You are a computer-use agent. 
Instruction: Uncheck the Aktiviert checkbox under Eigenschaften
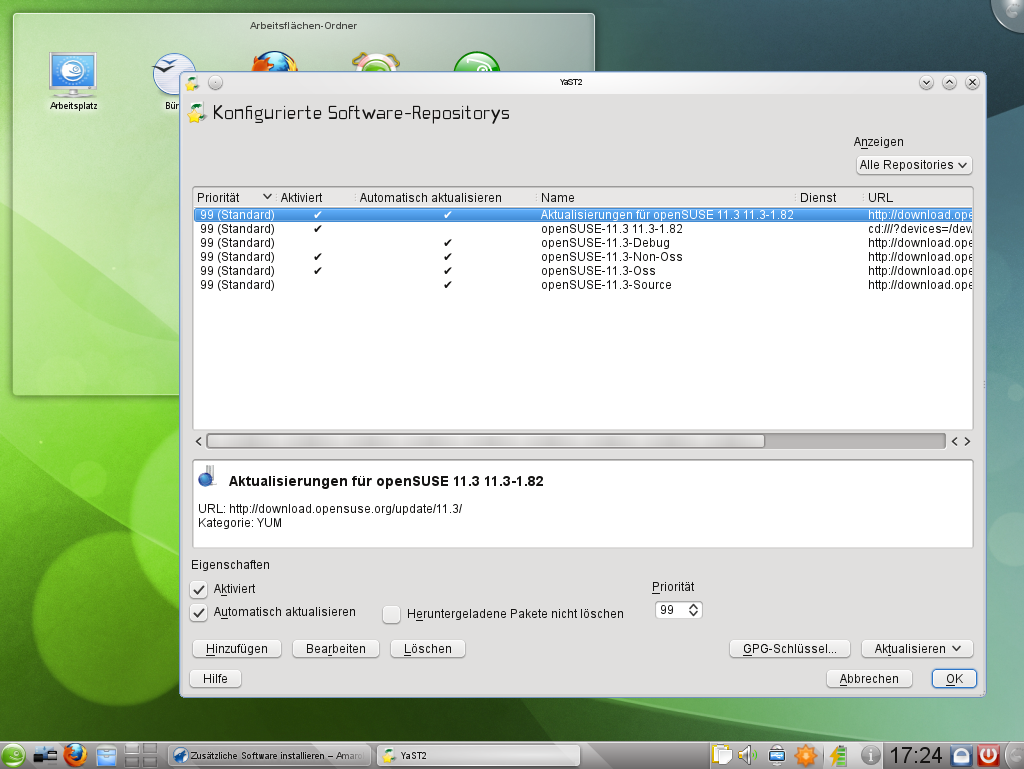[x=199, y=590]
